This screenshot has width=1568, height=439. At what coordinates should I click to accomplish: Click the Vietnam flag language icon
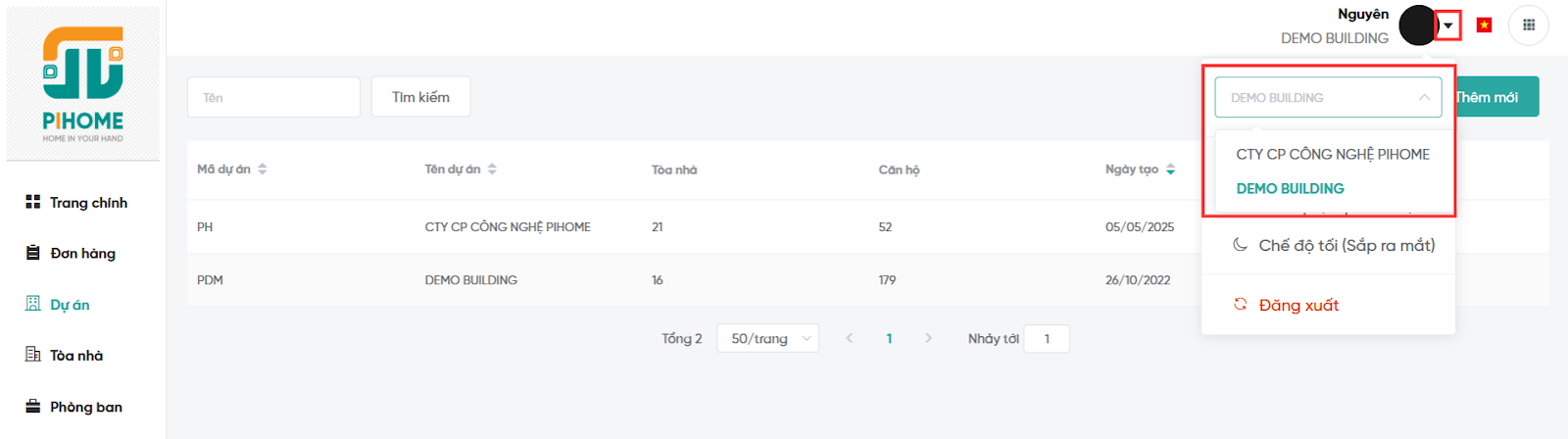pos(1484,25)
